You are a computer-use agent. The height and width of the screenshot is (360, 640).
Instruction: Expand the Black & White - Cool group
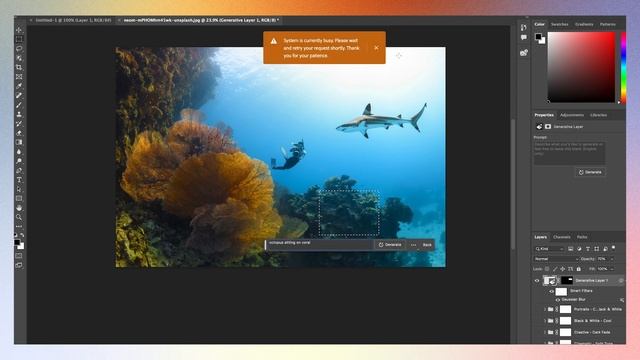click(x=545, y=321)
